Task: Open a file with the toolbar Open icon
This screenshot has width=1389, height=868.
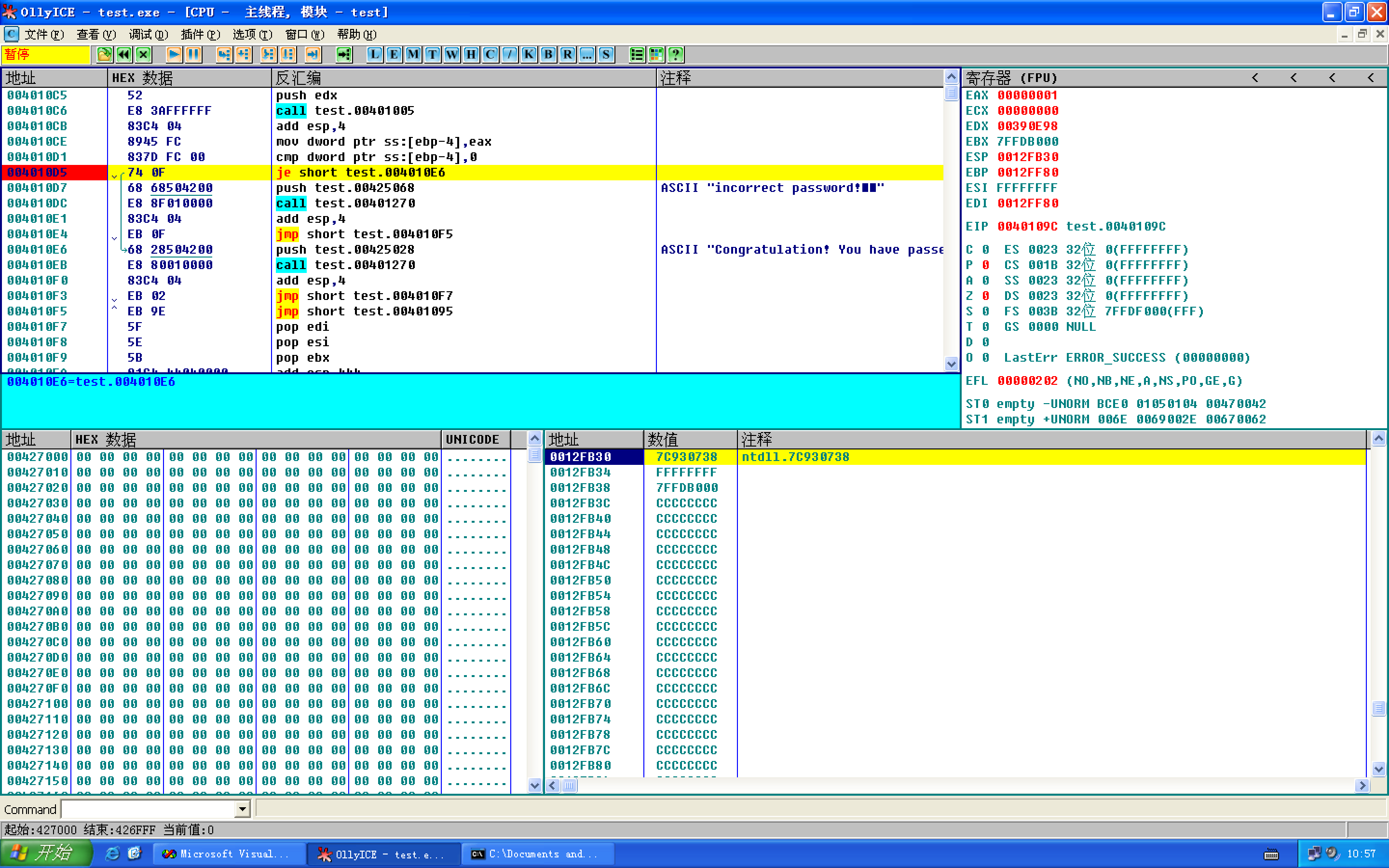Action: click(x=105, y=54)
